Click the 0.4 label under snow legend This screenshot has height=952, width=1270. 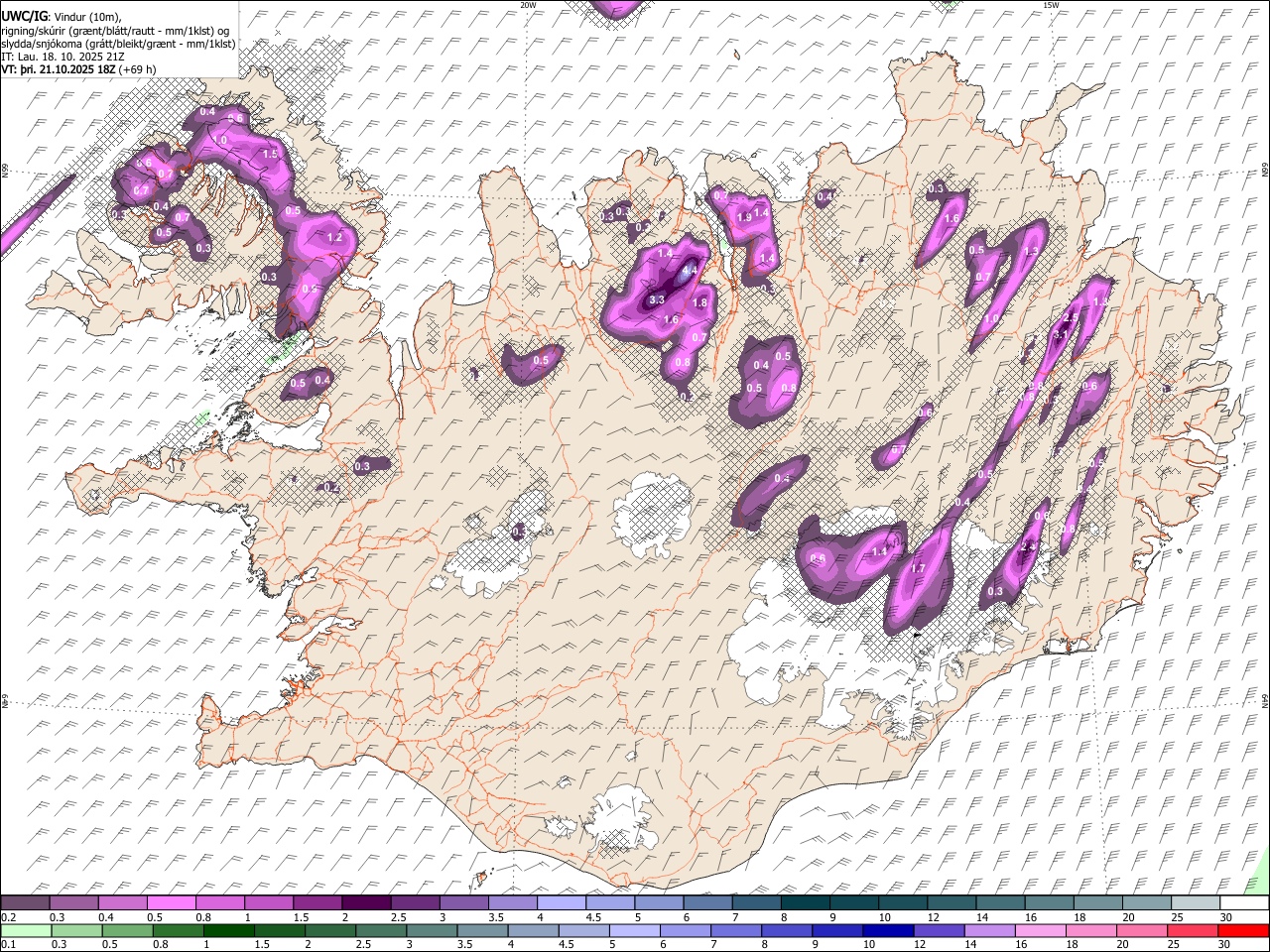point(105,917)
